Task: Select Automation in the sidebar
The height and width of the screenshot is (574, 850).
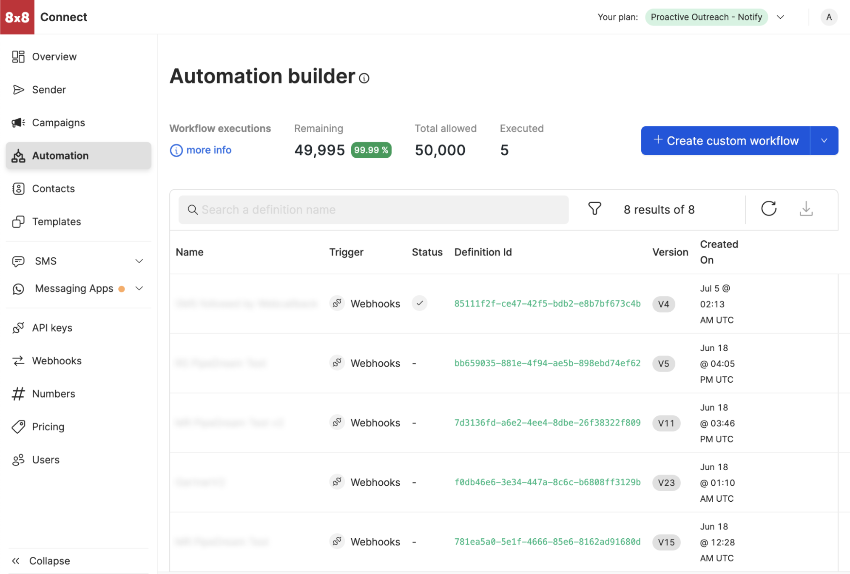Action: 78,156
